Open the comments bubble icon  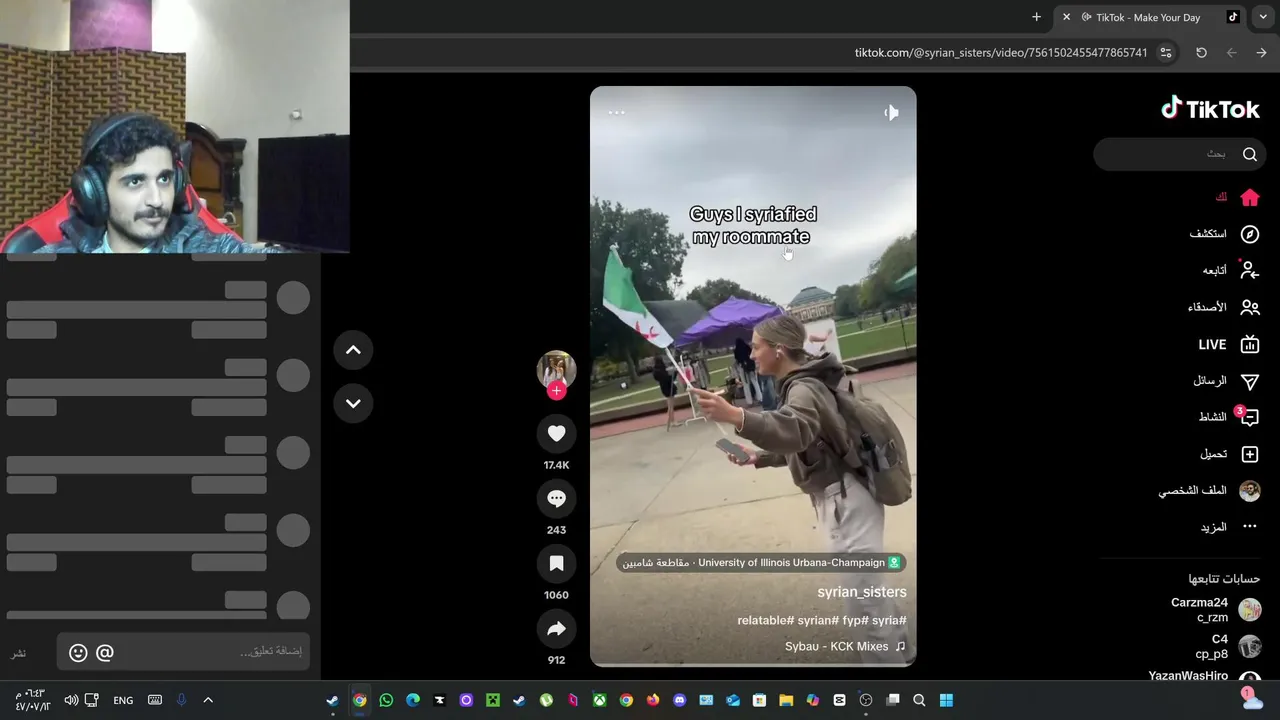557,498
